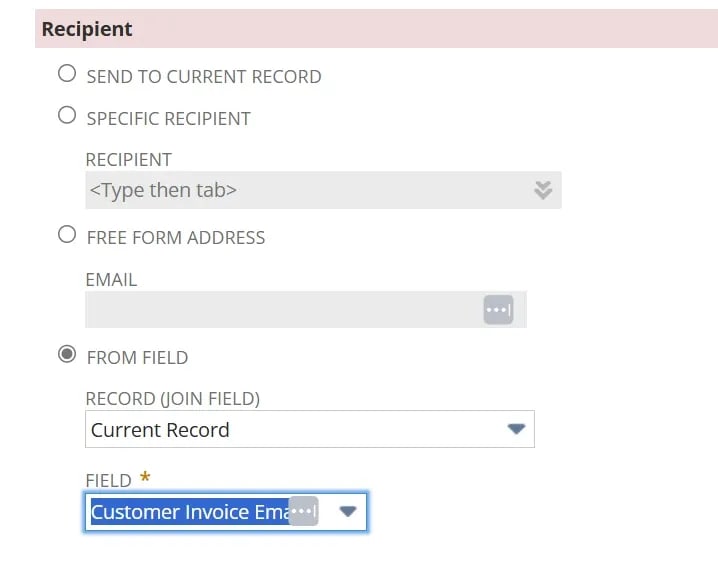Click the Customer Invoice Email field text

[x=190, y=512]
